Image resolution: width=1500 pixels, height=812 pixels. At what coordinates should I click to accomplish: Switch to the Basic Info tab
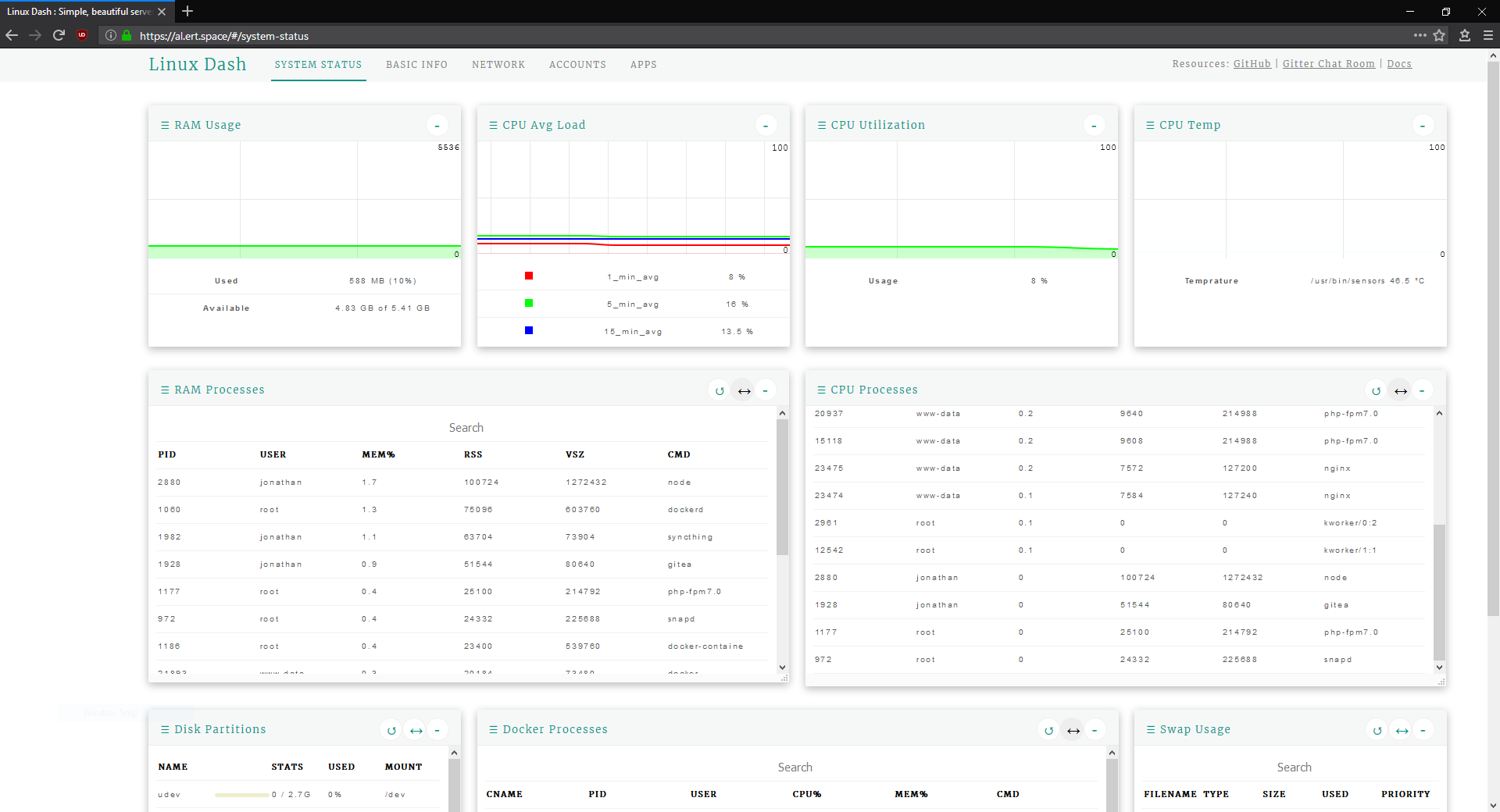tap(416, 65)
